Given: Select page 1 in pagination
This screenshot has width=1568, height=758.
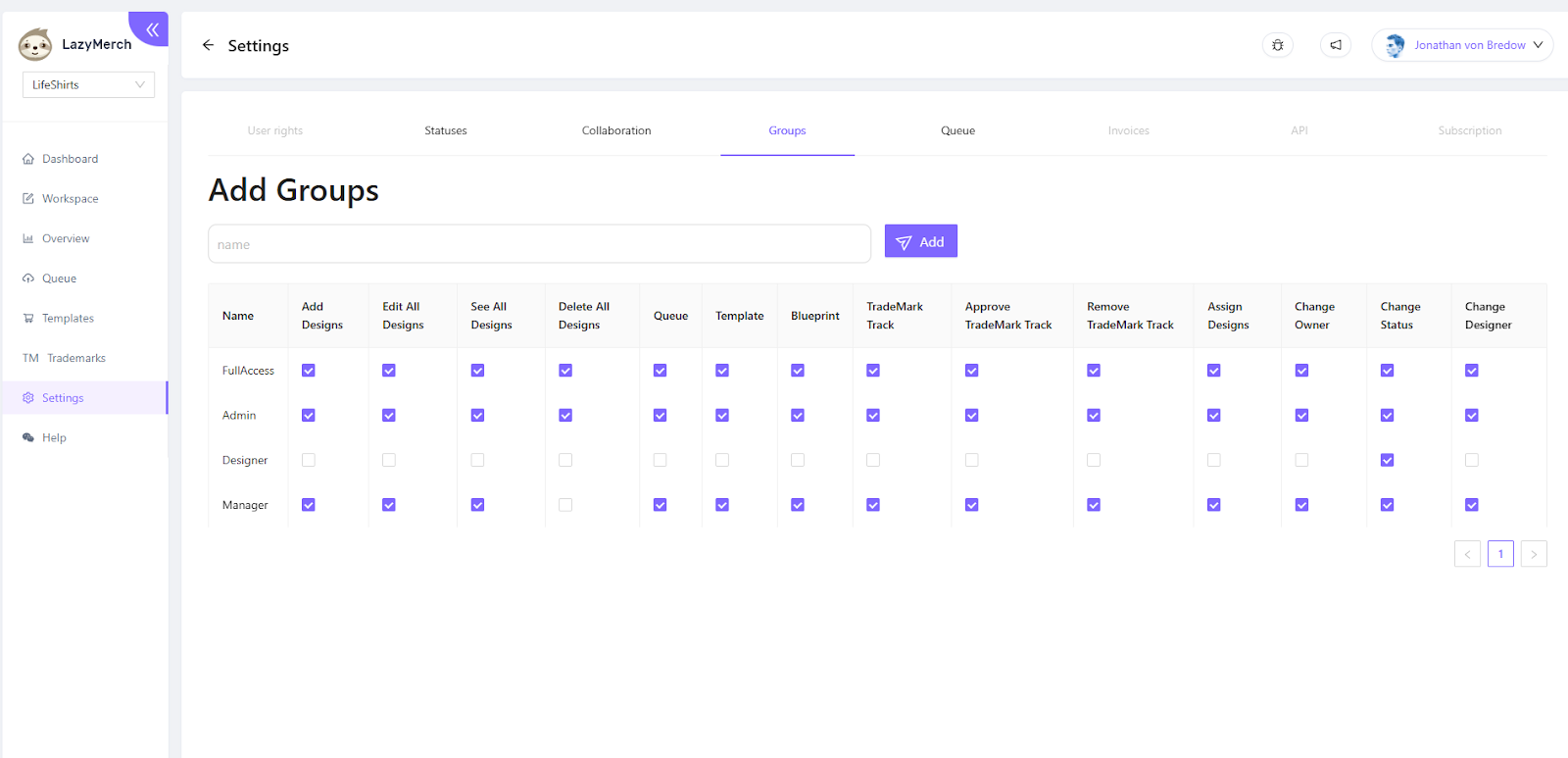Looking at the screenshot, I should coord(1500,554).
